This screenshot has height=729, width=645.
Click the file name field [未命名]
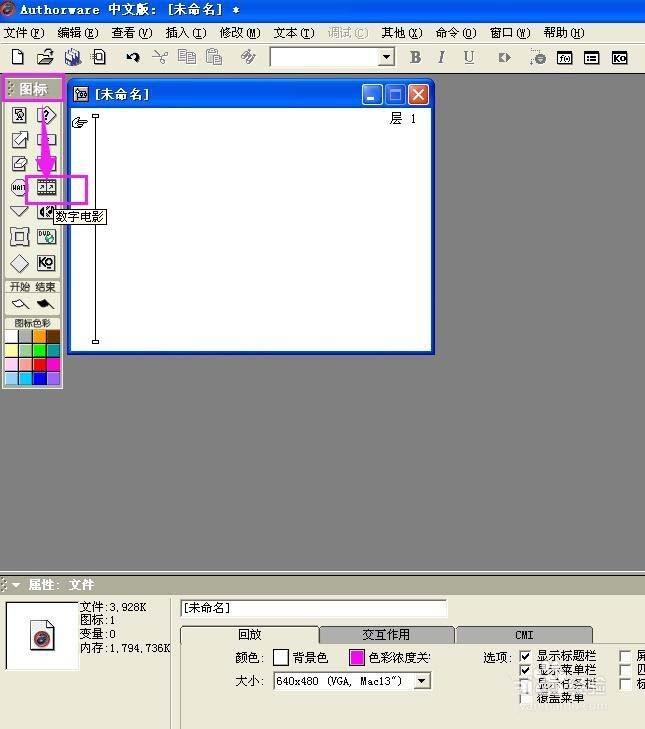point(313,608)
